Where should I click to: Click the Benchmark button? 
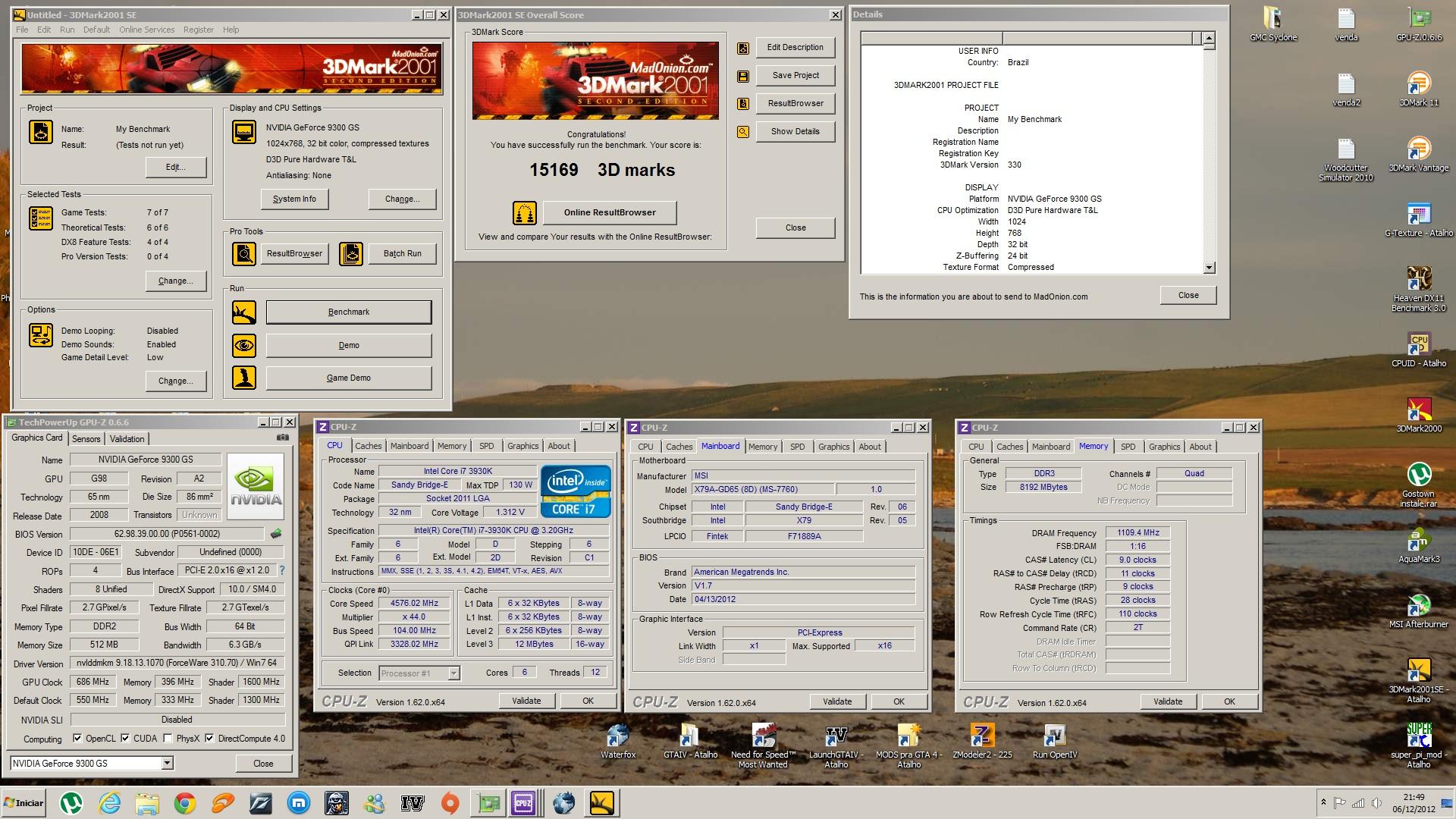(349, 312)
